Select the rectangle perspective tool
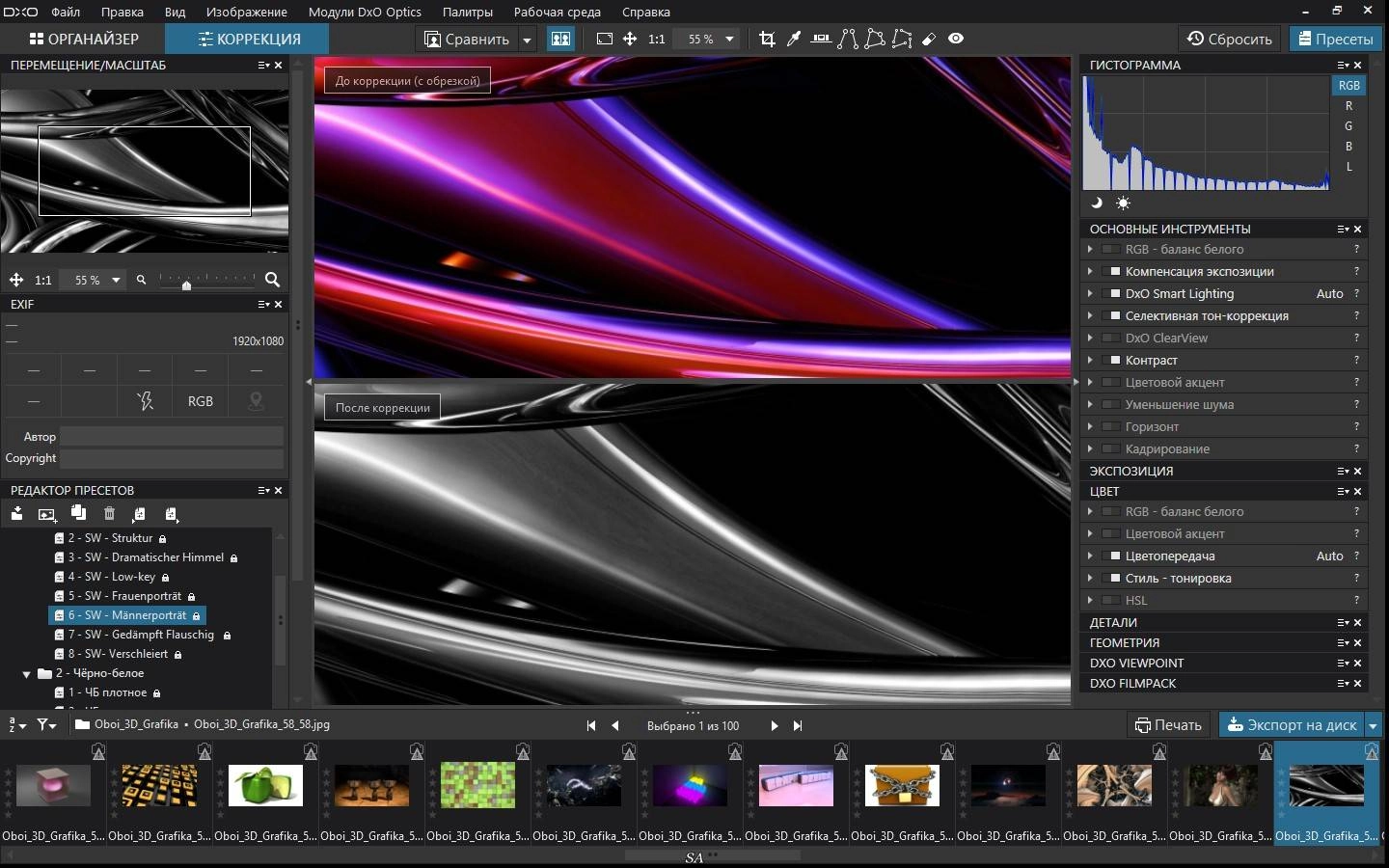The height and width of the screenshot is (868, 1389). (875, 39)
